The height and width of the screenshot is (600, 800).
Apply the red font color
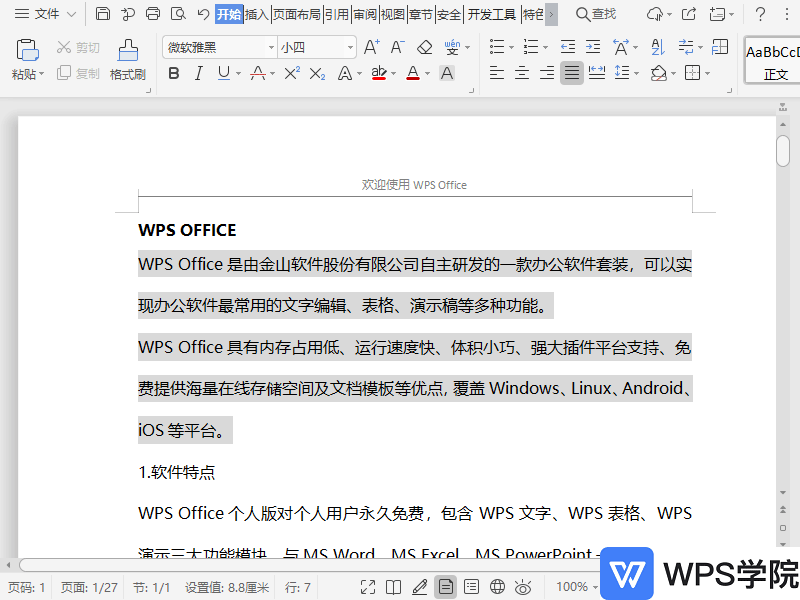pos(413,74)
